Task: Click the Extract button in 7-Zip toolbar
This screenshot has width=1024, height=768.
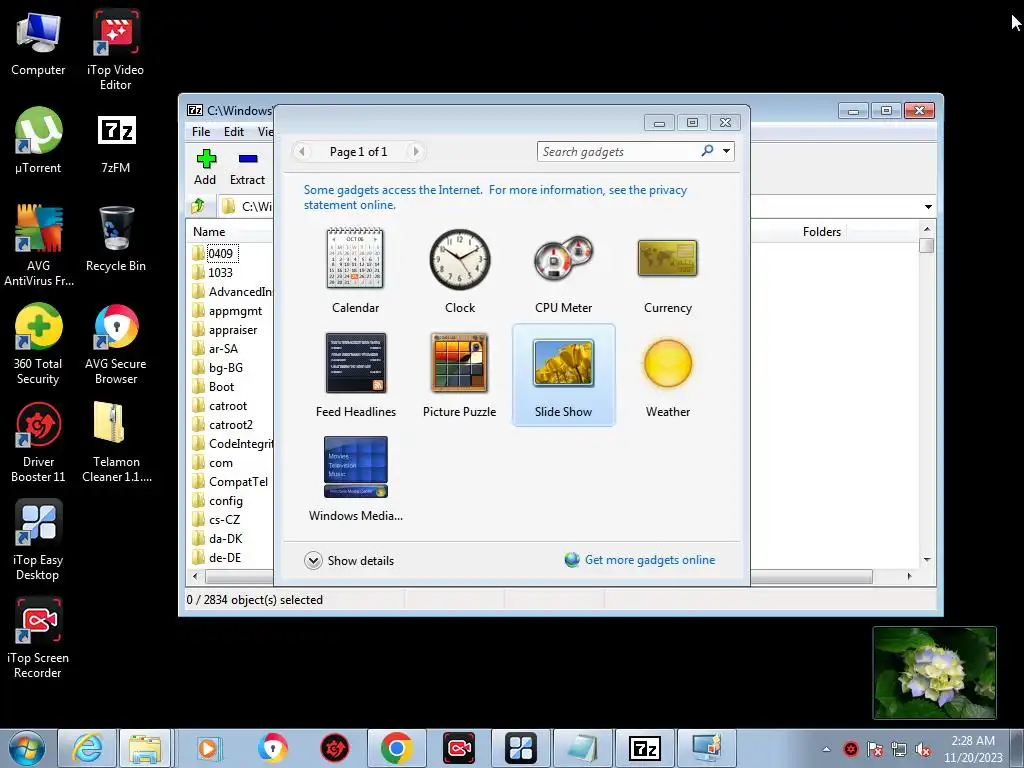Action: click(x=248, y=167)
